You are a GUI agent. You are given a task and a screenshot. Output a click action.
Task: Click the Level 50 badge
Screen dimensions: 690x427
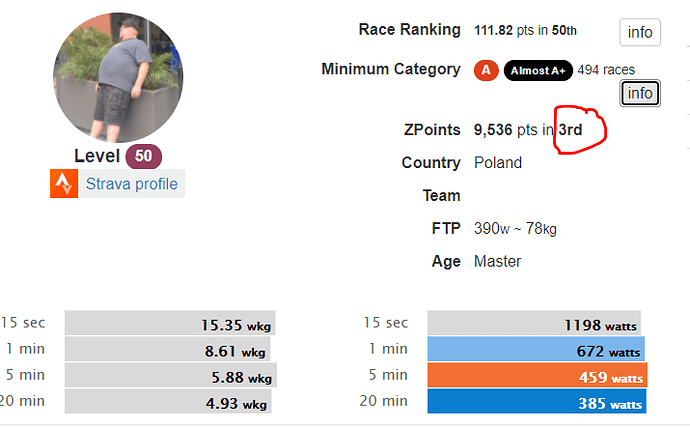pyautogui.click(x=143, y=156)
